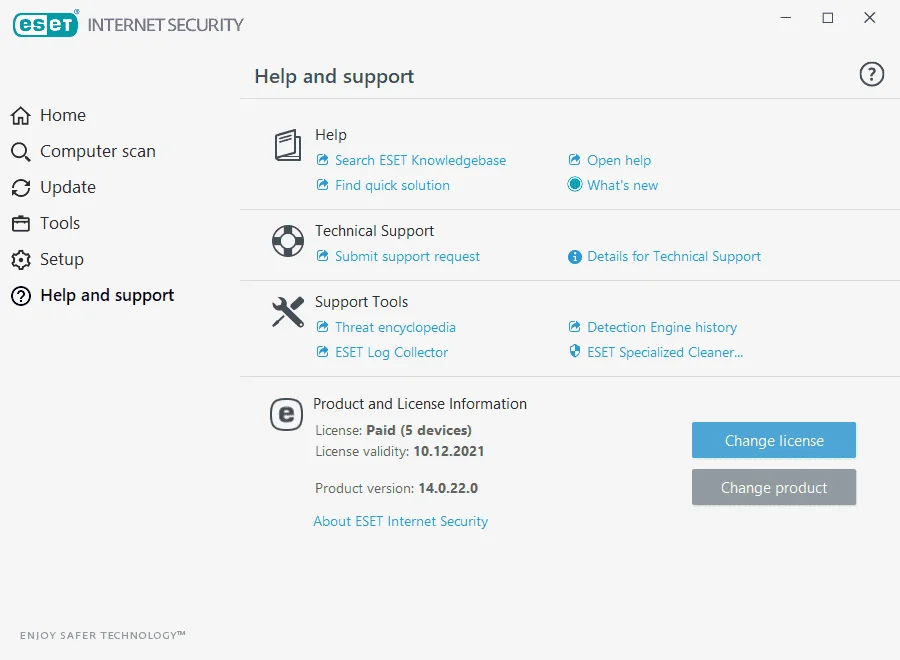The height and width of the screenshot is (660, 900).
Task: Click Submit support request link
Action: pyautogui.click(x=407, y=257)
